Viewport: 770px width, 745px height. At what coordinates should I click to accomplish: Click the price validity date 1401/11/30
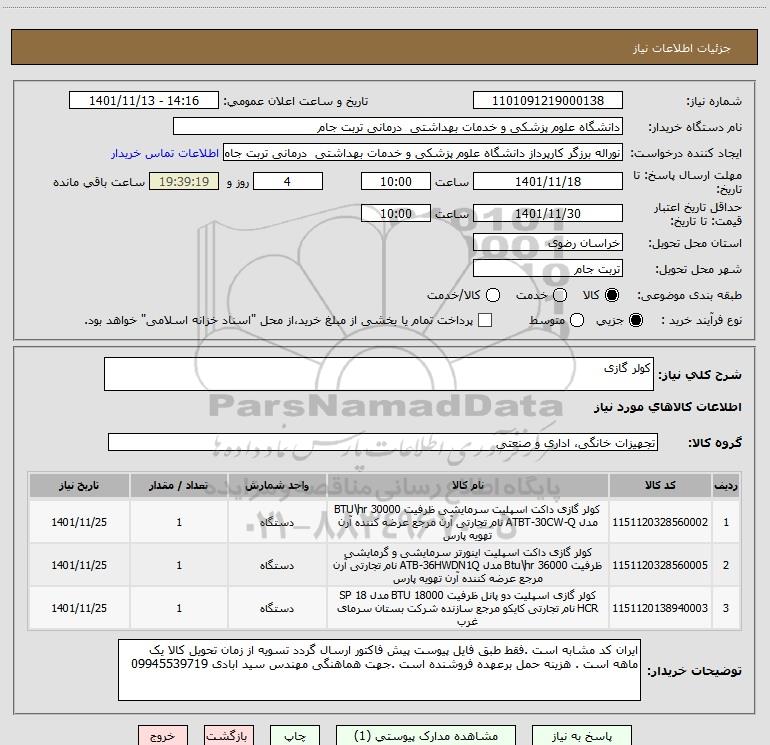coord(548,213)
